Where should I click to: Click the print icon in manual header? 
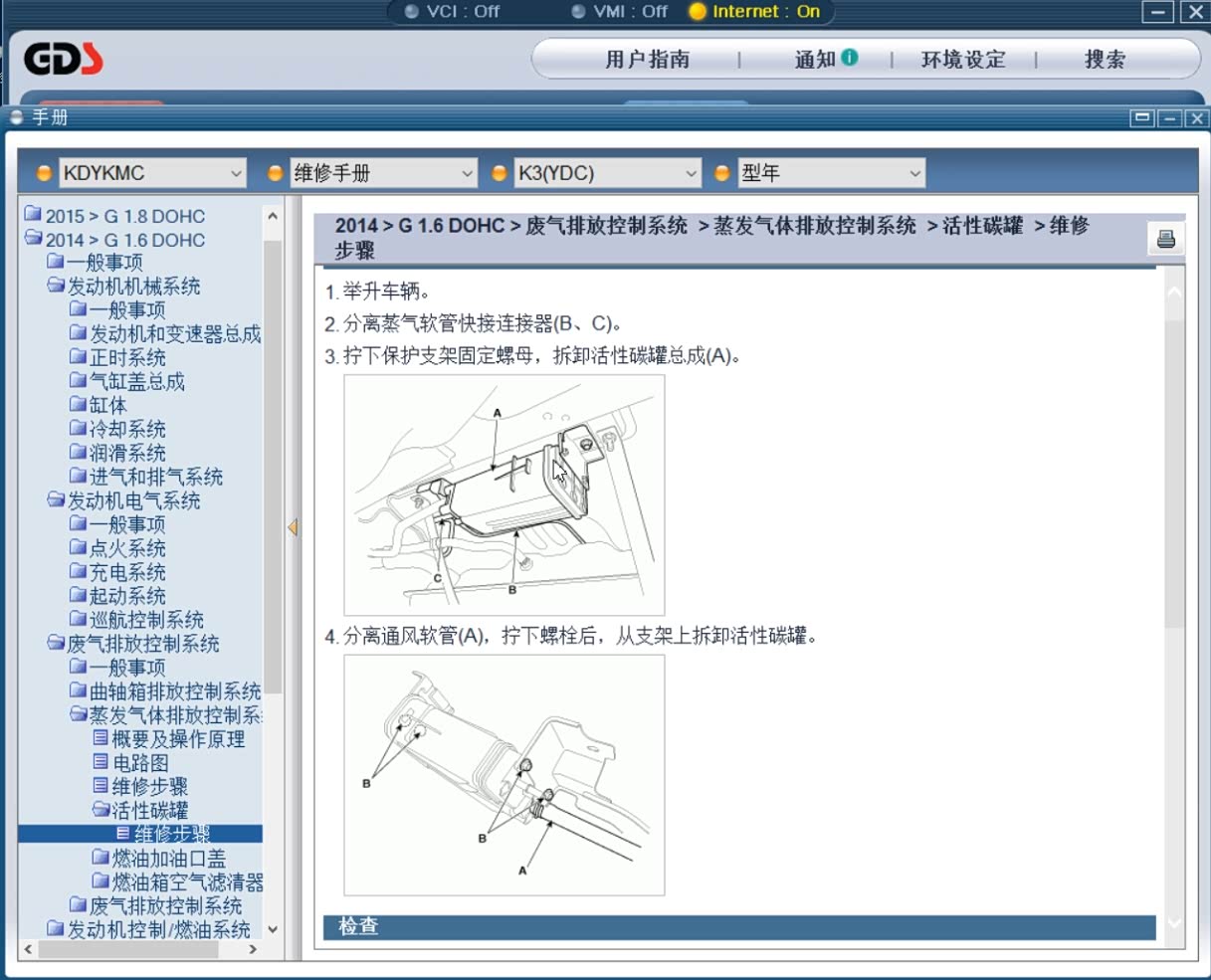tap(1165, 239)
